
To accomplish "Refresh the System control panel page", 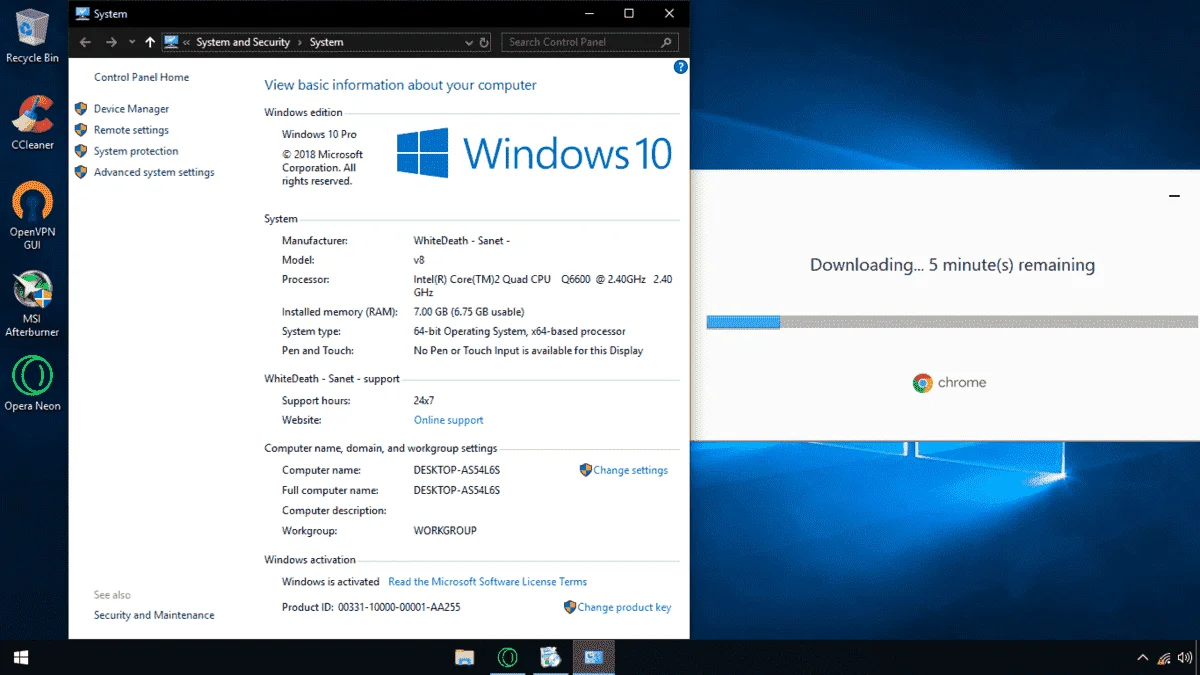I will 485,42.
